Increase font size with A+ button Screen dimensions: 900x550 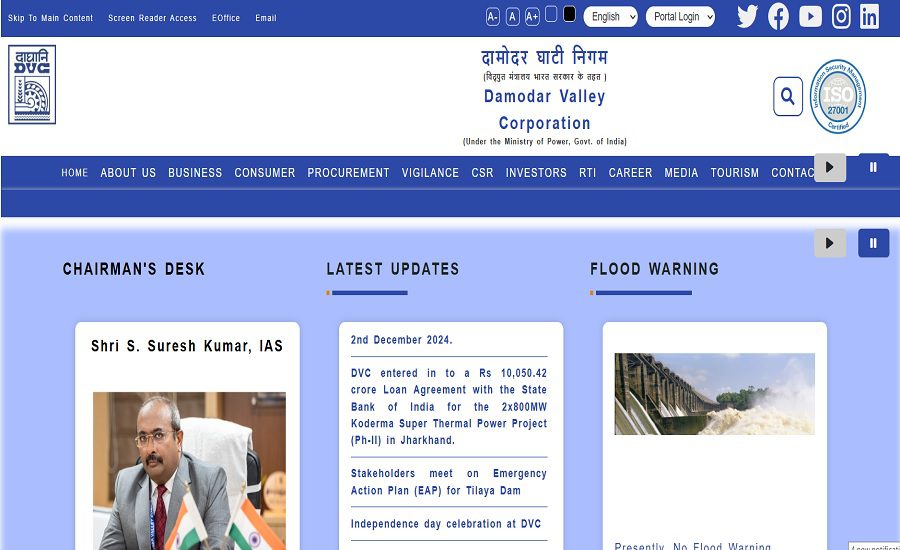click(x=532, y=17)
